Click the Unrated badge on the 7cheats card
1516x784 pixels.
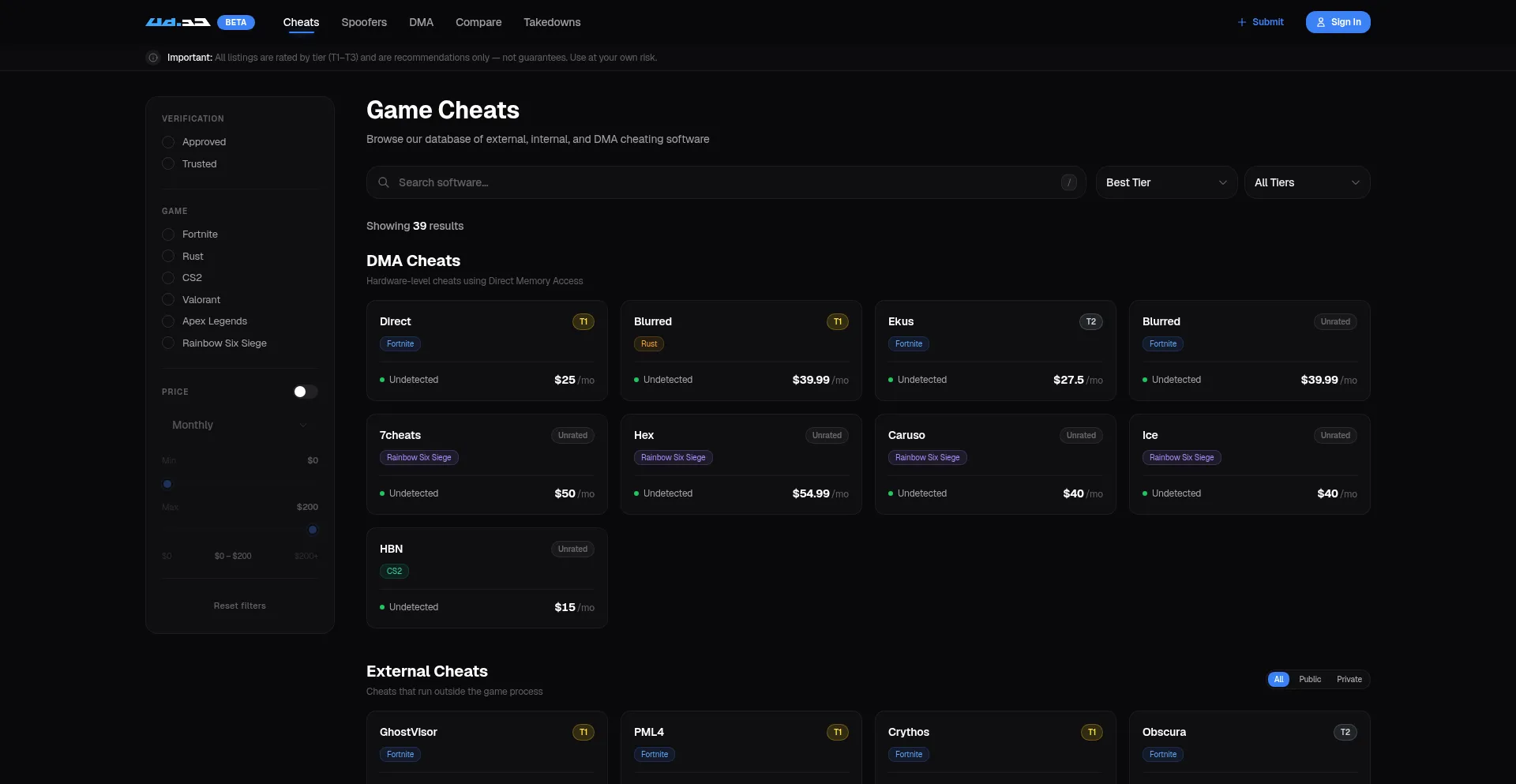click(572, 435)
